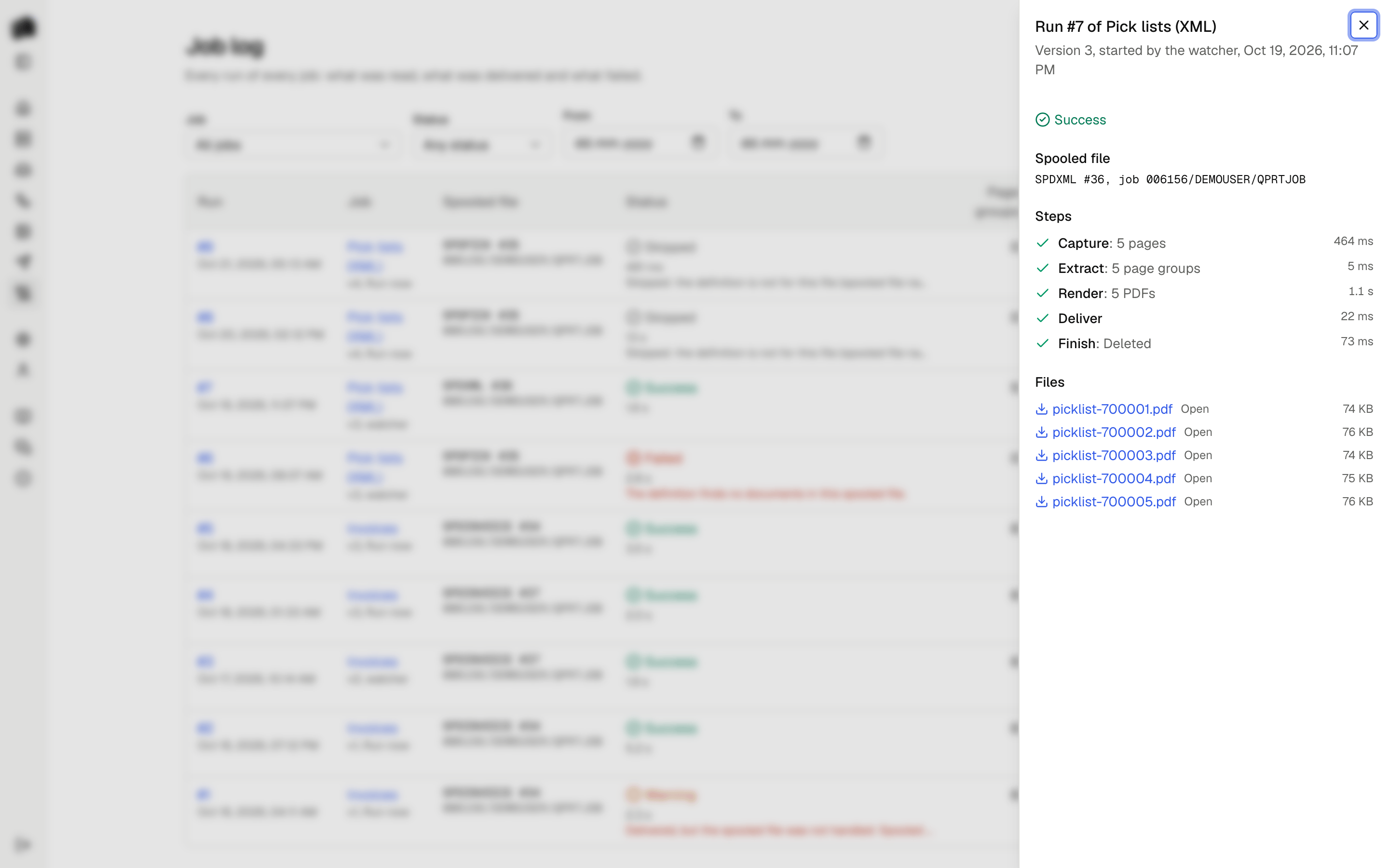Image resolution: width=1389 pixels, height=868 pixels.
Task: Download picklist-700002.pdf via its download icon
Action: point(1041,432)
